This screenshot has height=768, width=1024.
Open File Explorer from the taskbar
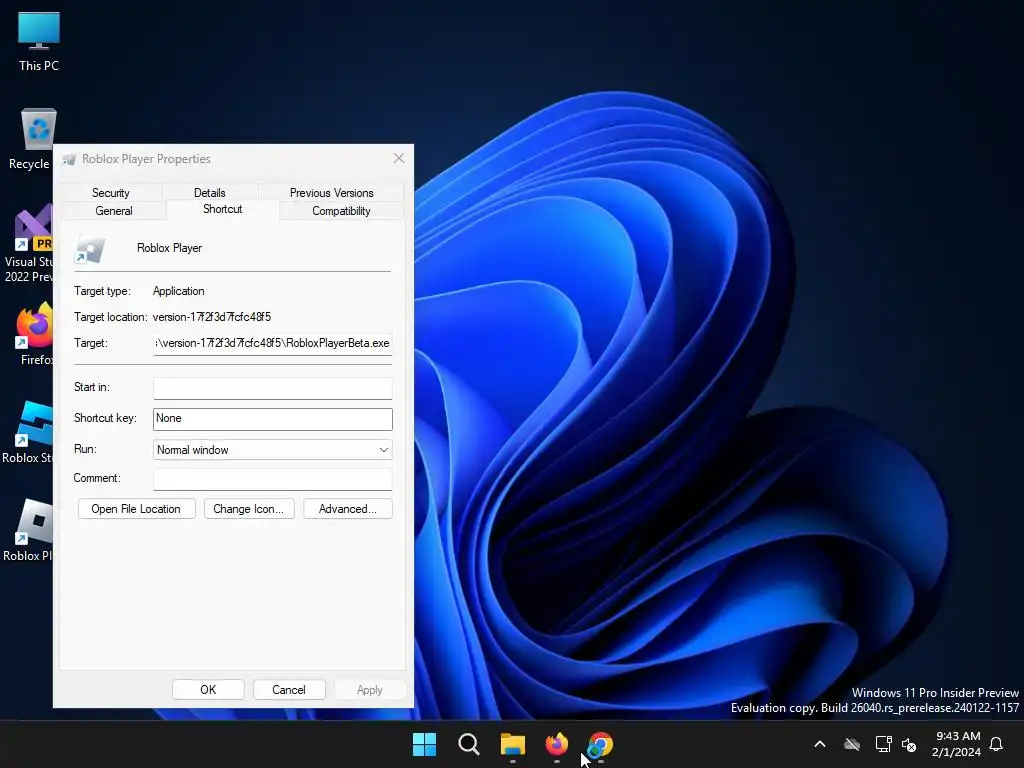point(513,744)
